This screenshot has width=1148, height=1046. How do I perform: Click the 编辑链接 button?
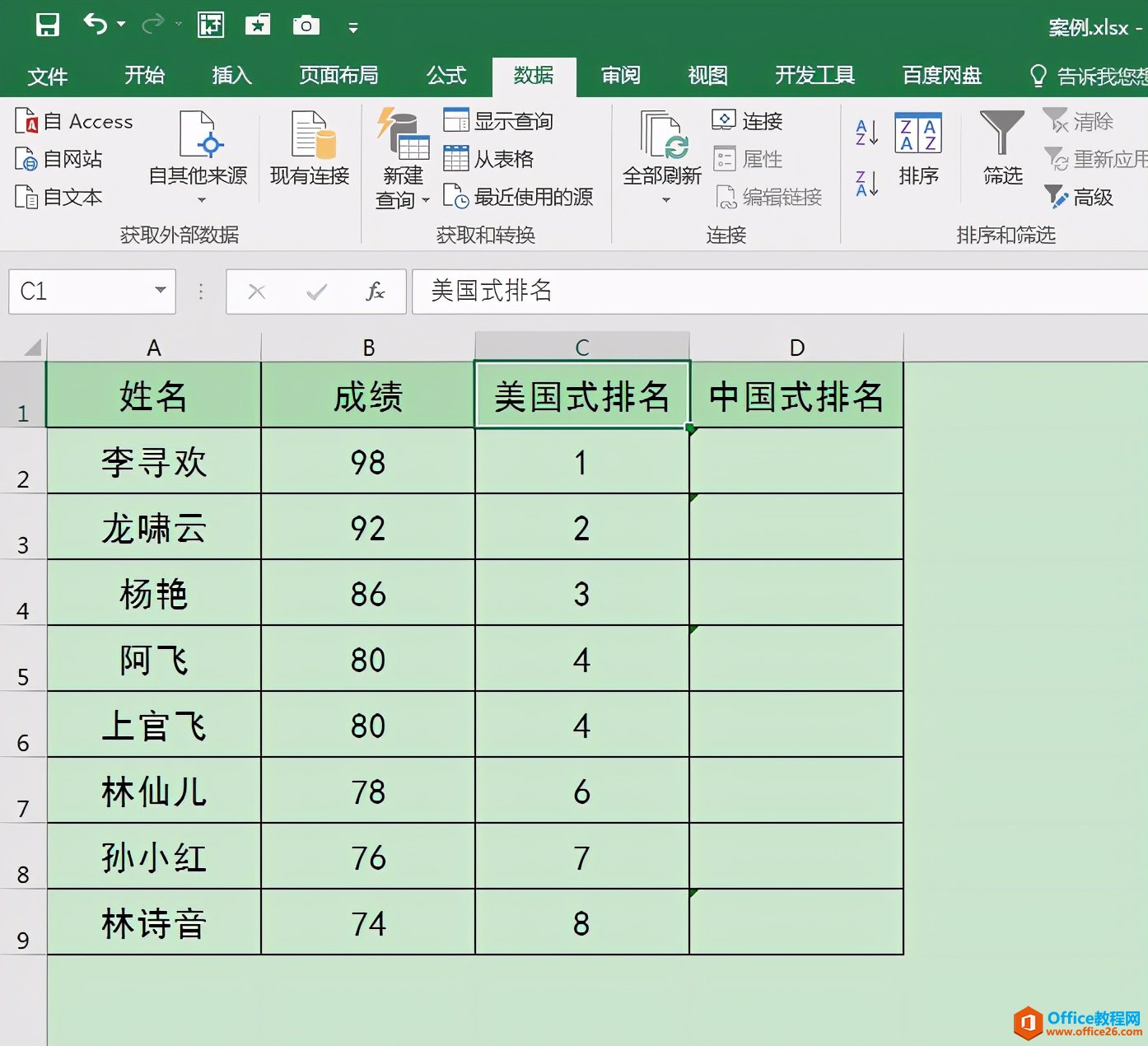point(768,197)
